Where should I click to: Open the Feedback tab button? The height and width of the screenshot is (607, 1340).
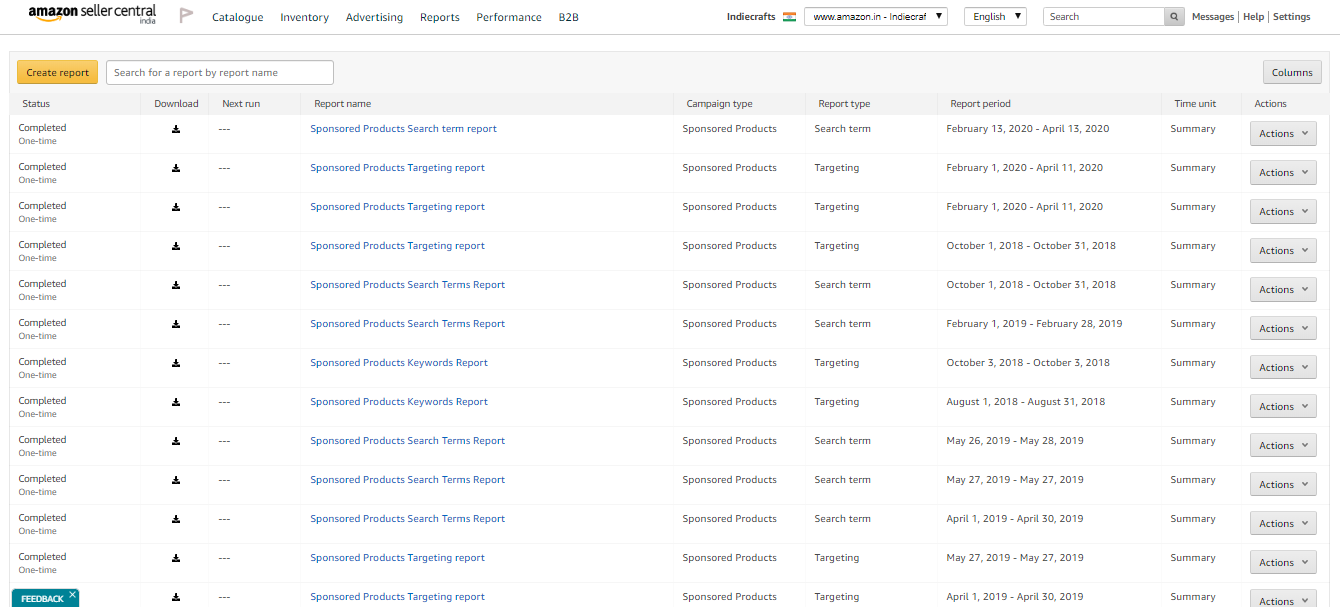coord(42,599)
